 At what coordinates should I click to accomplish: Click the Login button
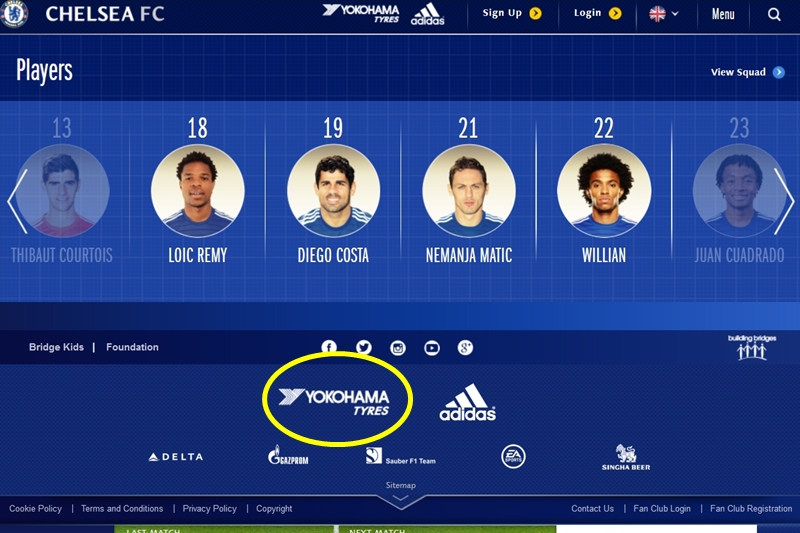pyautogui.click(x=597, y=13)
